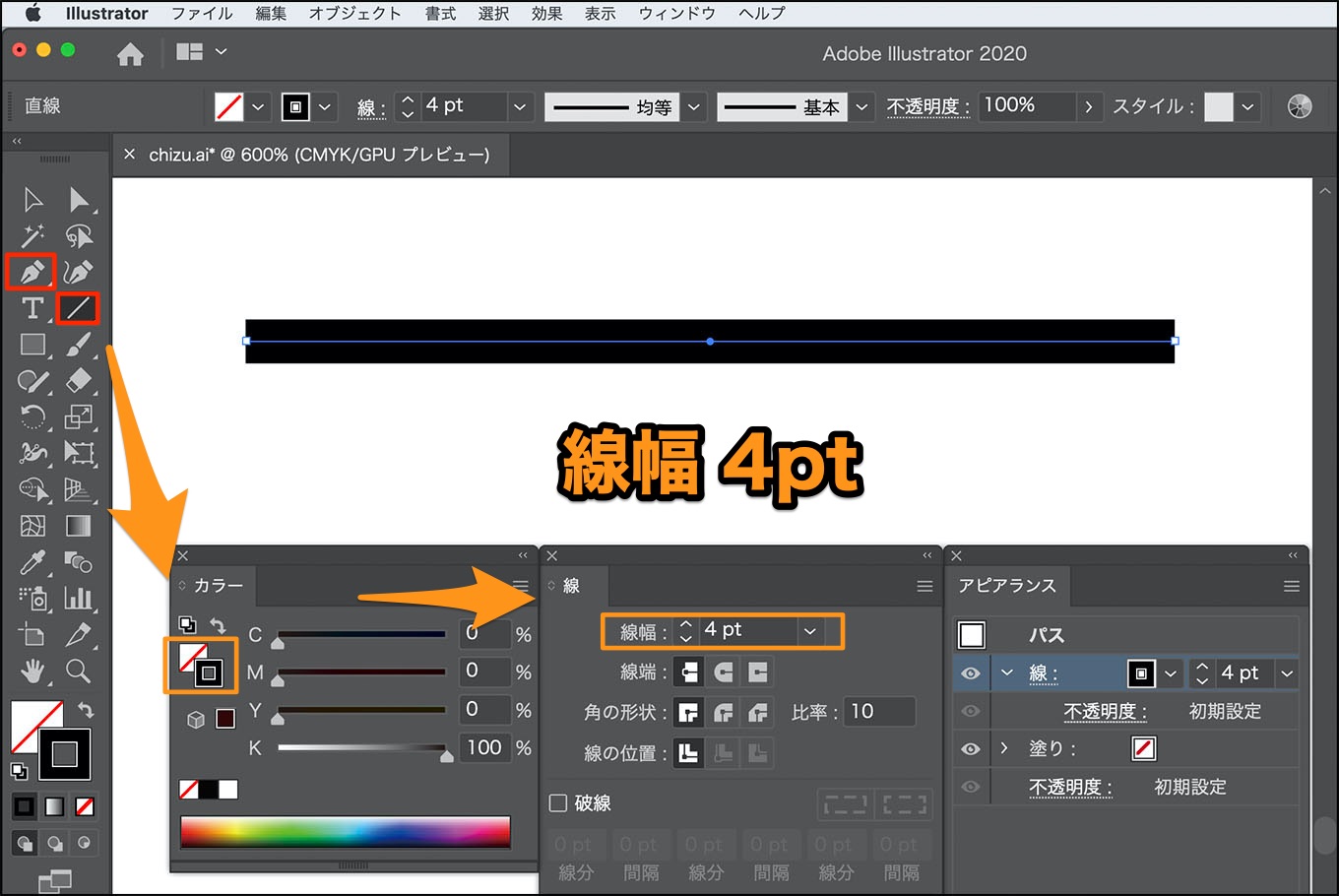Select the Direct Selection tool
The width and height of the screenshot is (1339, 896).
pyautogui.click(x=79, y=200)
